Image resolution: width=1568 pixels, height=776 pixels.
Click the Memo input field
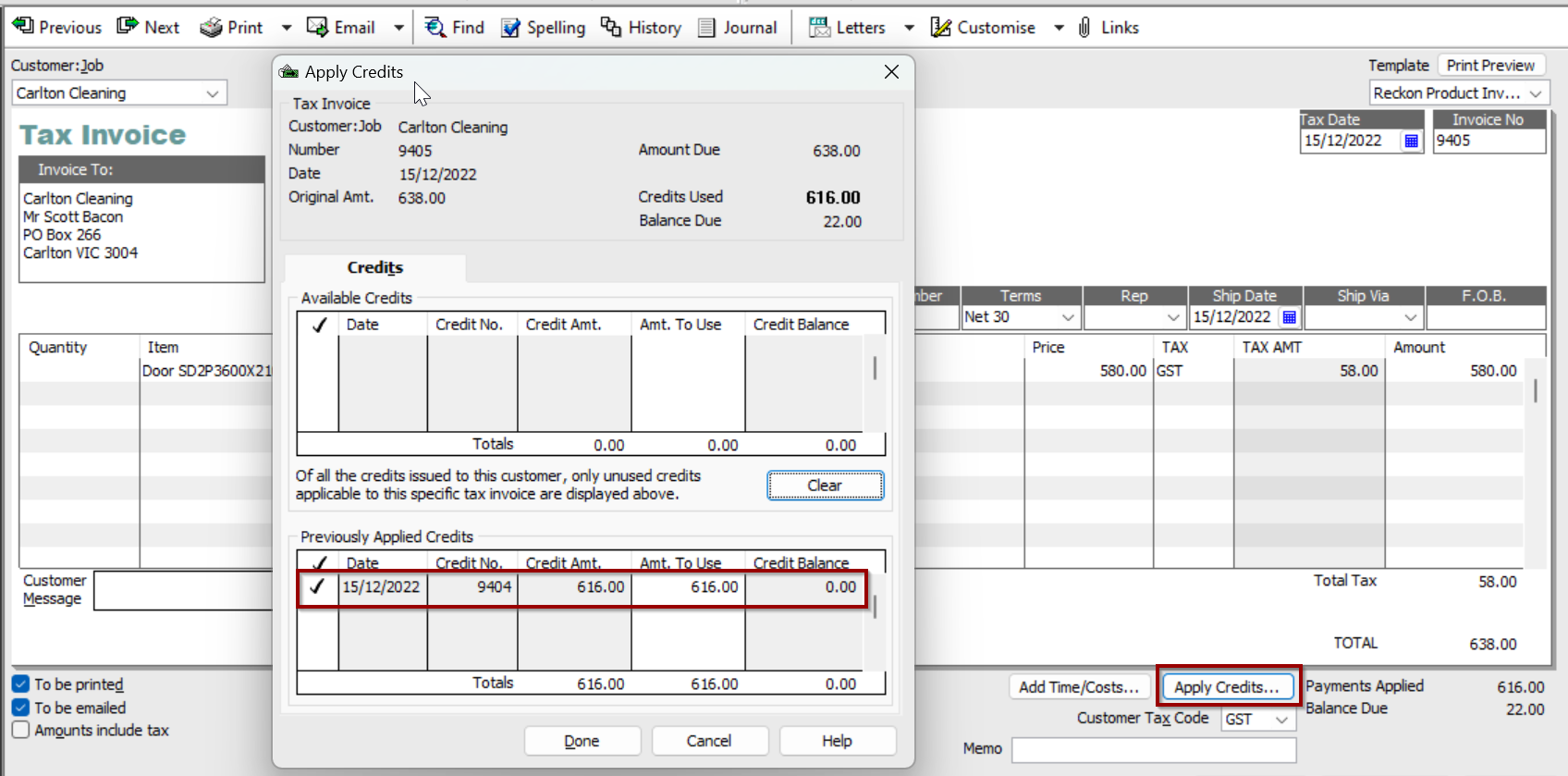(1154, 750)
